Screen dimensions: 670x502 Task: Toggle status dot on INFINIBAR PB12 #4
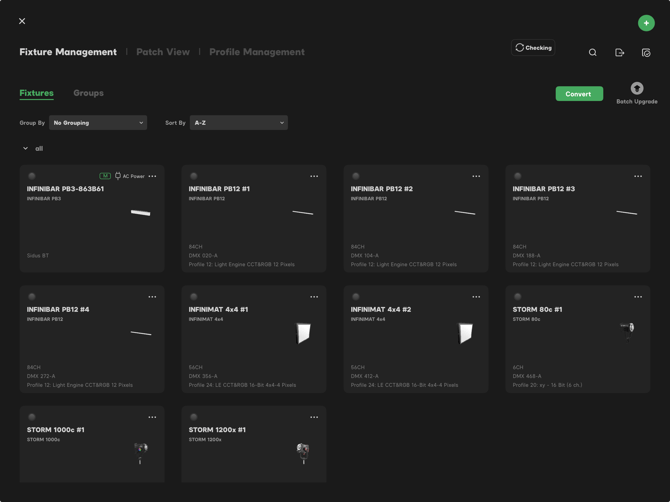32,296
